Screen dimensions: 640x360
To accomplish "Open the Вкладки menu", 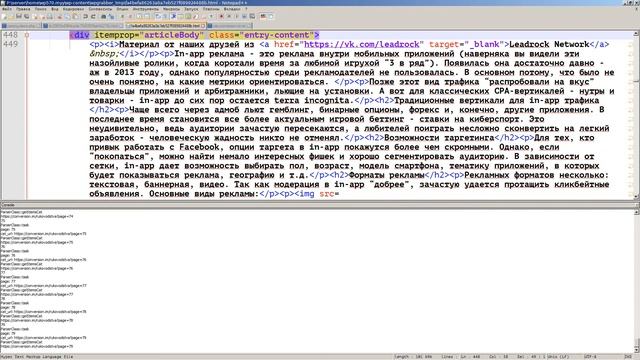I will pos(232,9).
